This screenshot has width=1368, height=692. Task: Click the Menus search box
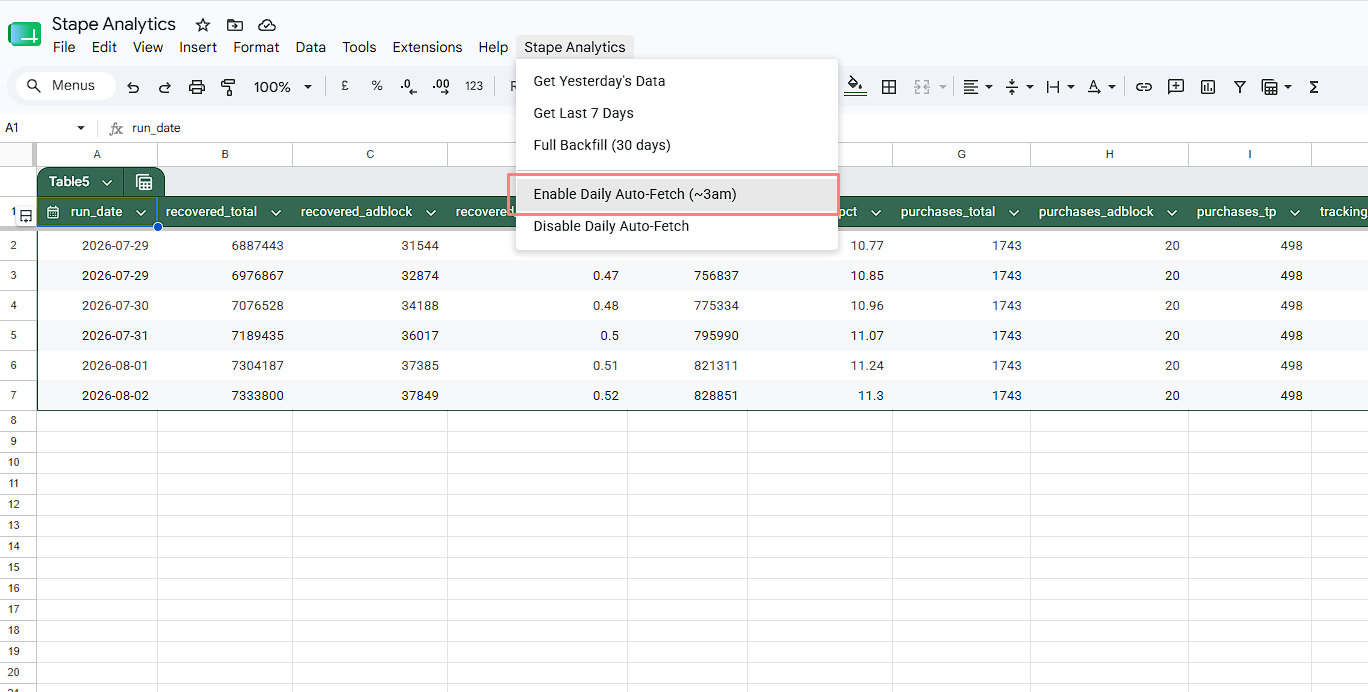coord(66,86)
